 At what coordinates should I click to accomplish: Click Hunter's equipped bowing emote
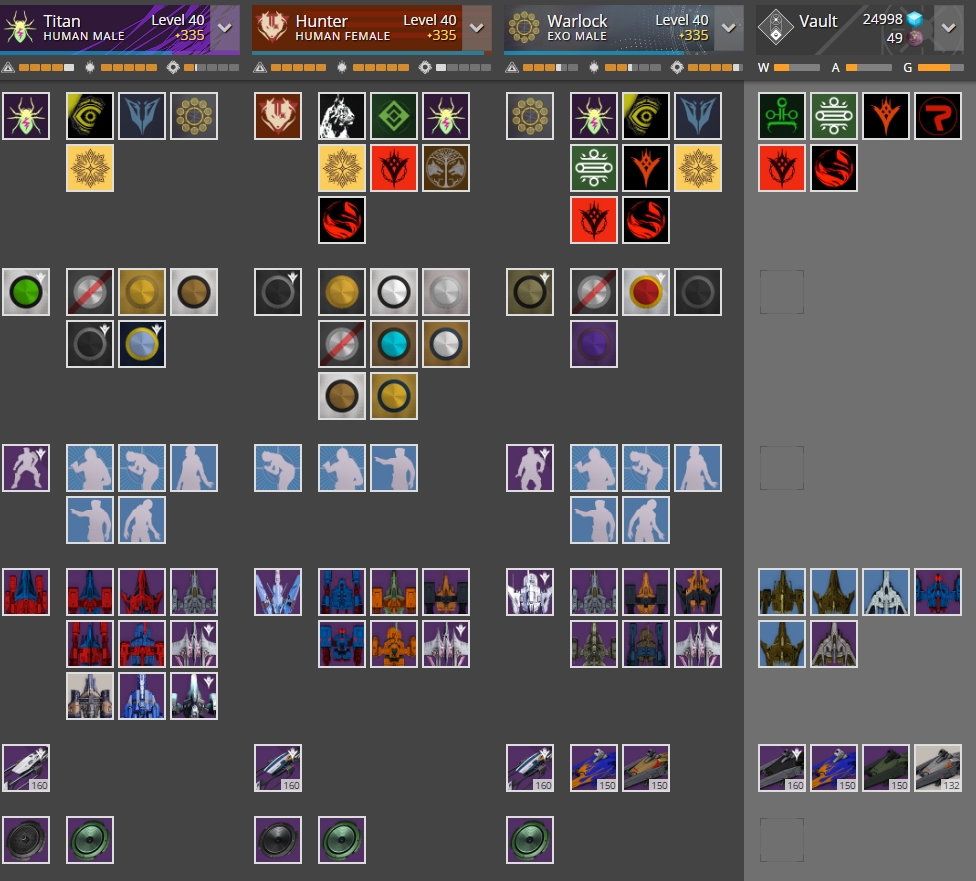[278, 468]
